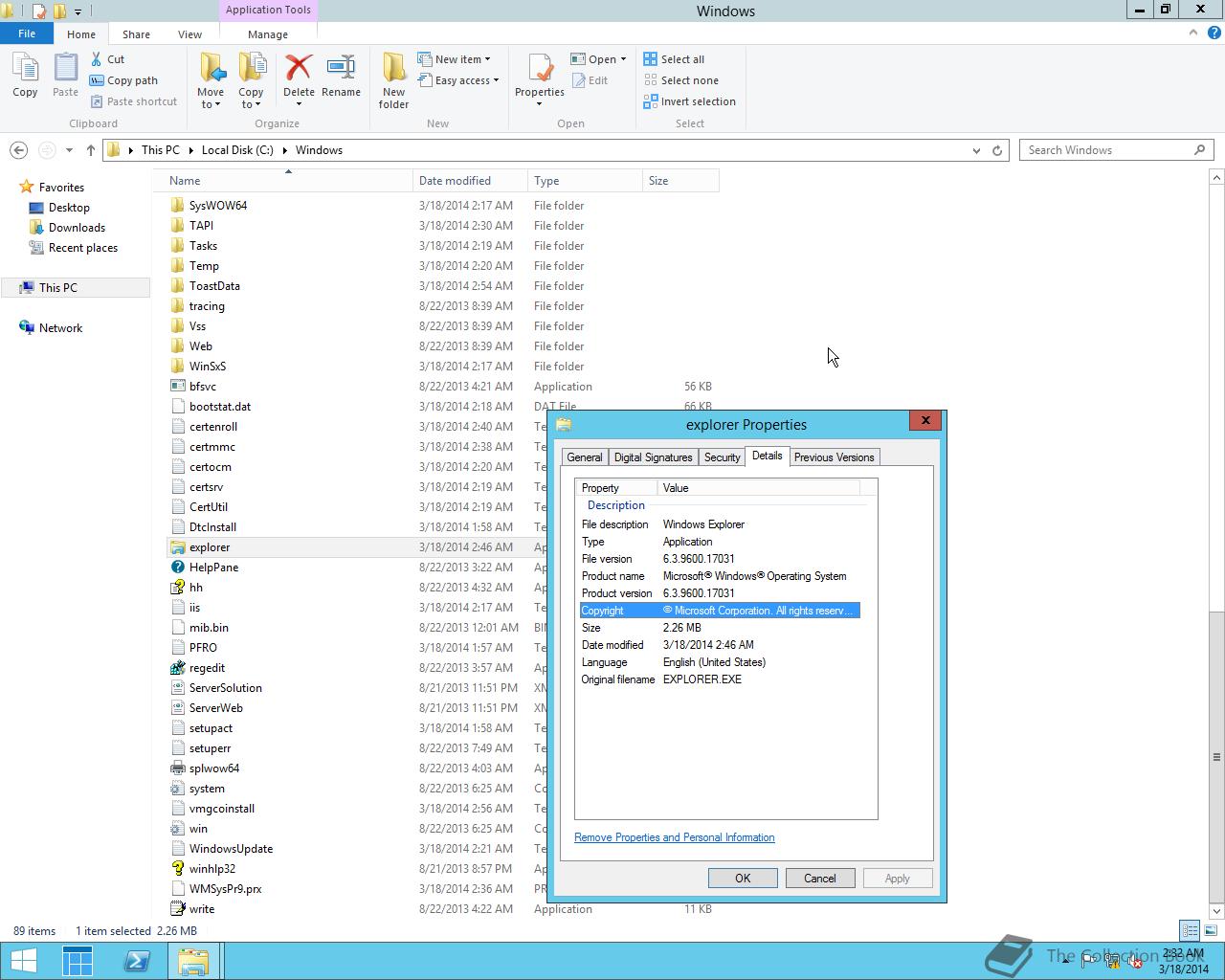Open the Digital Signatures tab

click(x=653, y=457)
